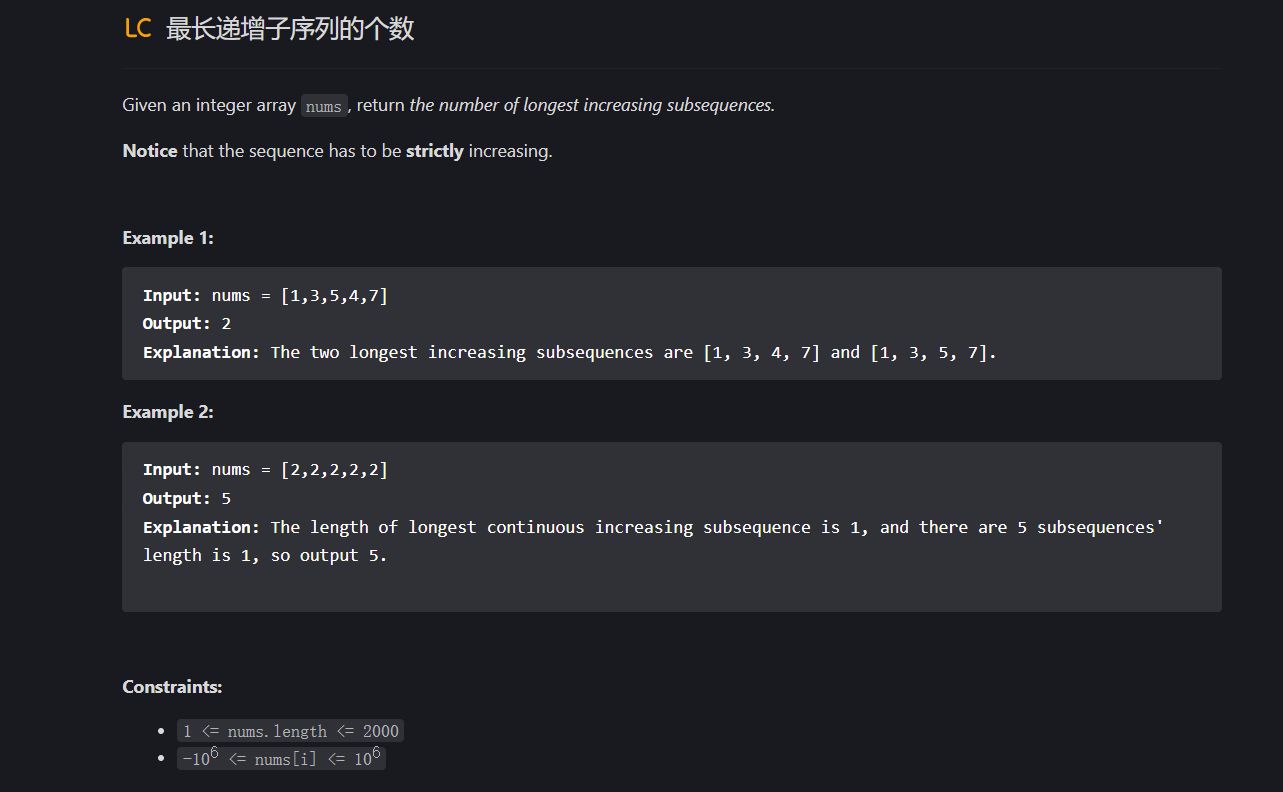The width and height of the screenshot is (1283, 792).
Task: Click the length is 1, so output 5 line
Action: coord(265,555)
